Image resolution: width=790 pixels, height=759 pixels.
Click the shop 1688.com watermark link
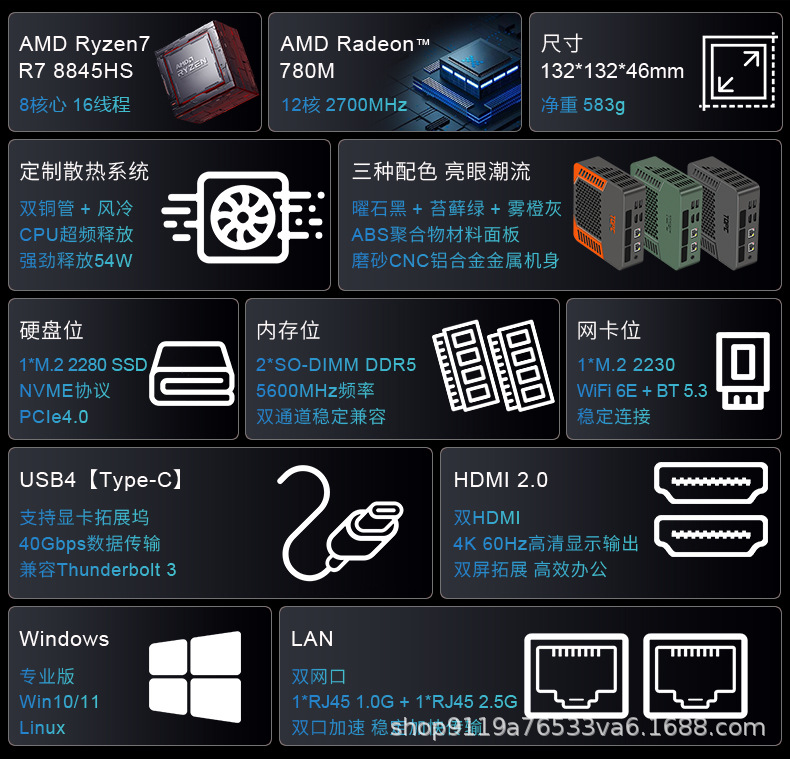(578, 728)
